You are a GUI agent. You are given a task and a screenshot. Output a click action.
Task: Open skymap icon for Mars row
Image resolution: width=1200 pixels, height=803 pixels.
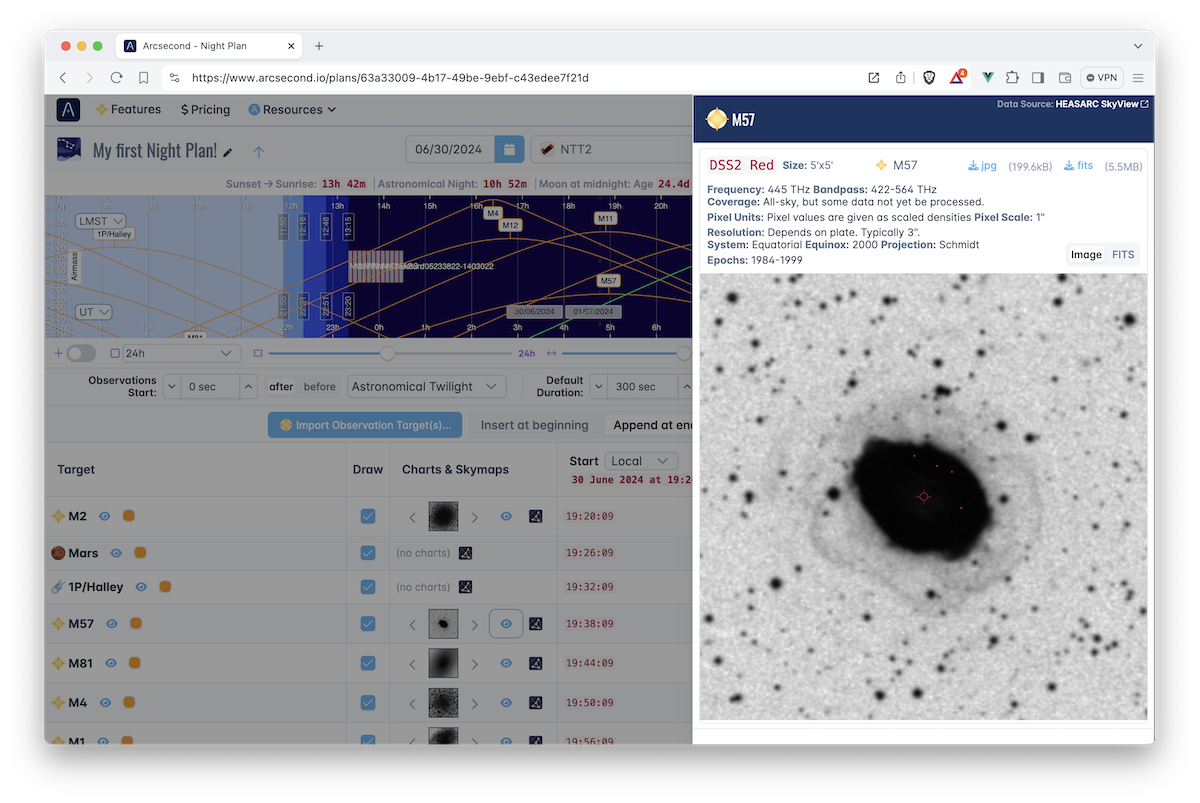click(x=465, y=553)
